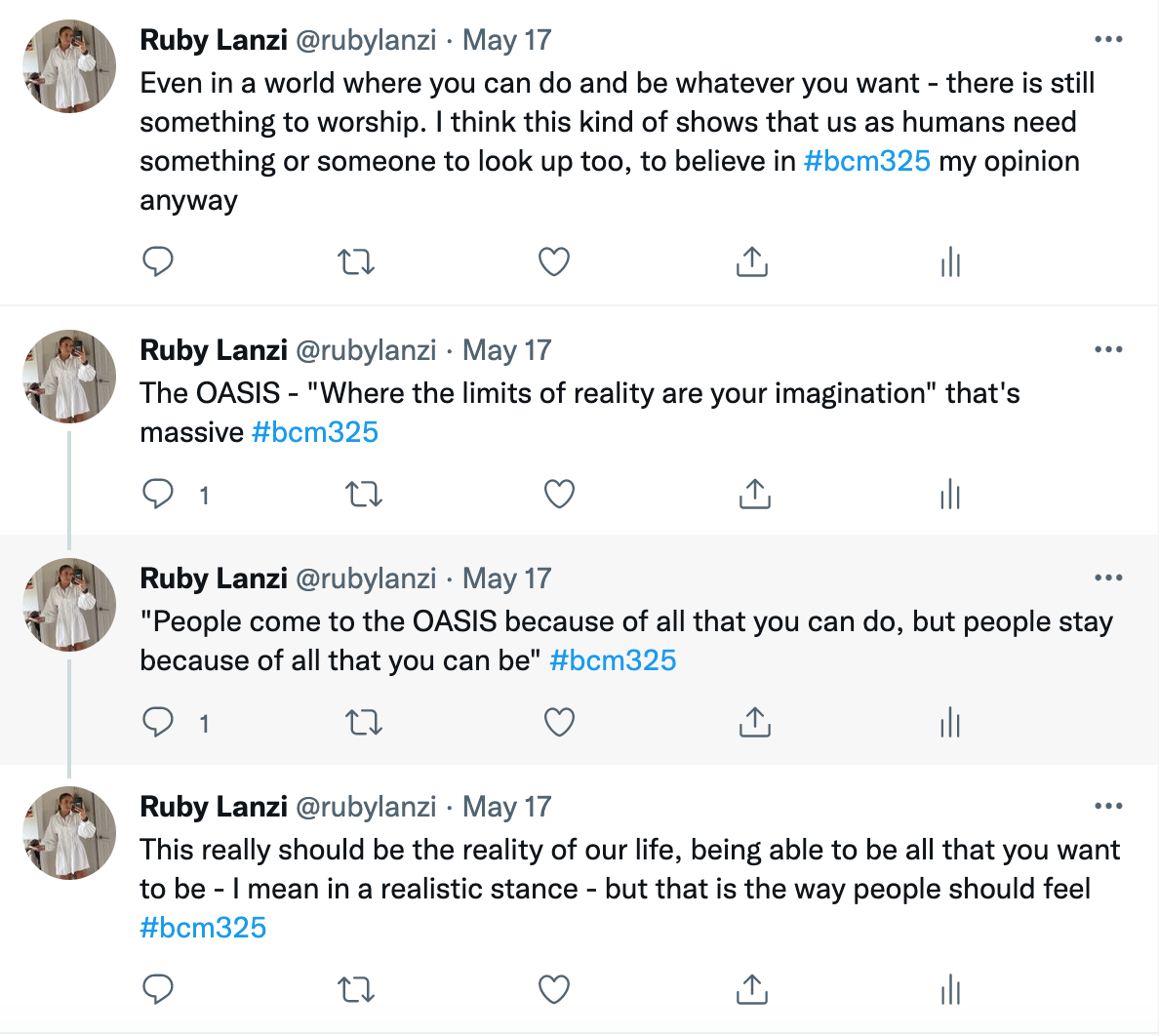Viewport: 1159px width, 1036px height.
Task: Retweet the 'Even in a world' tweet
Action: [x=356, y=261]
